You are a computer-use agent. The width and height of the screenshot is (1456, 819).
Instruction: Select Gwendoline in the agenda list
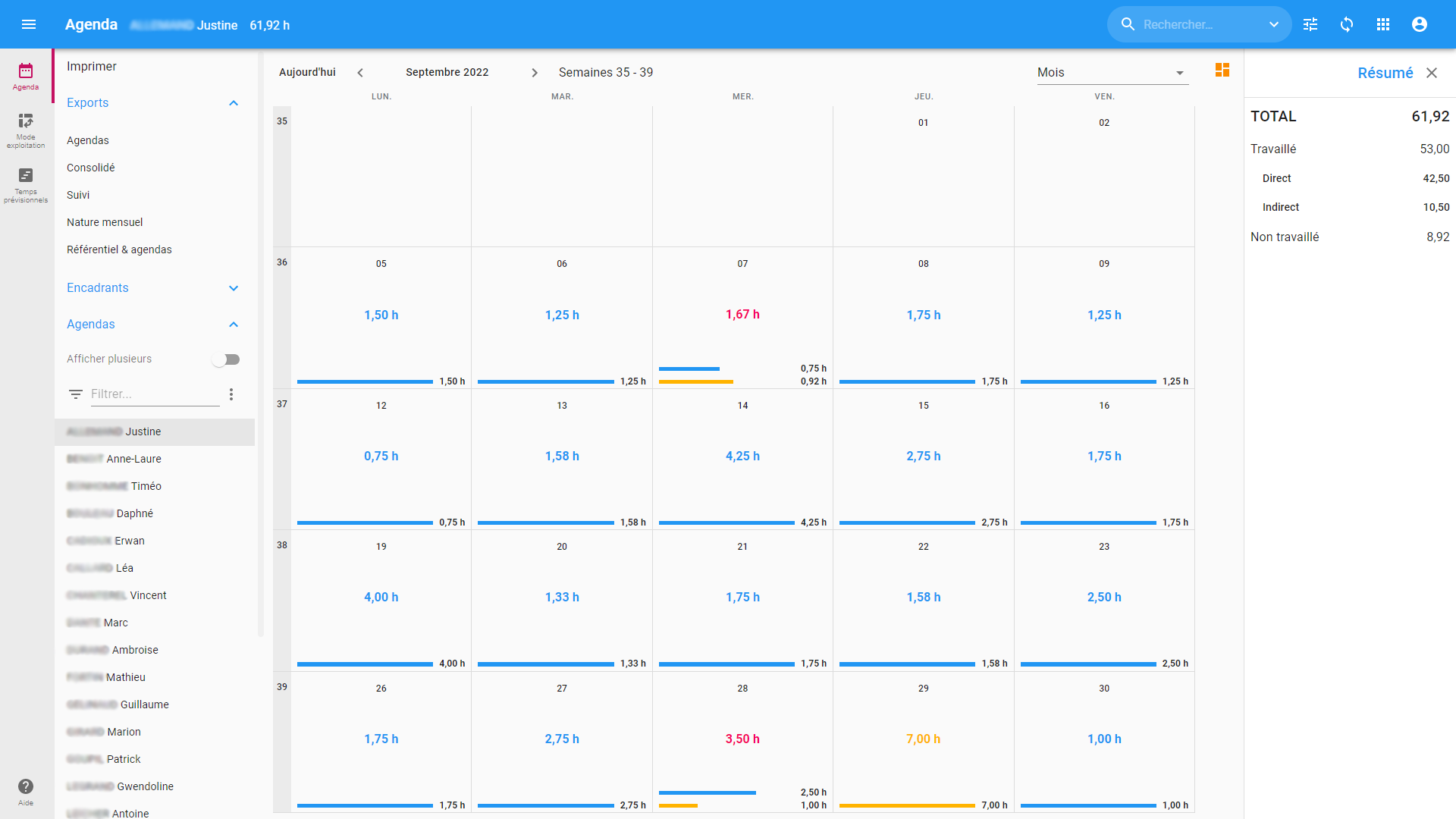[155, 786]
